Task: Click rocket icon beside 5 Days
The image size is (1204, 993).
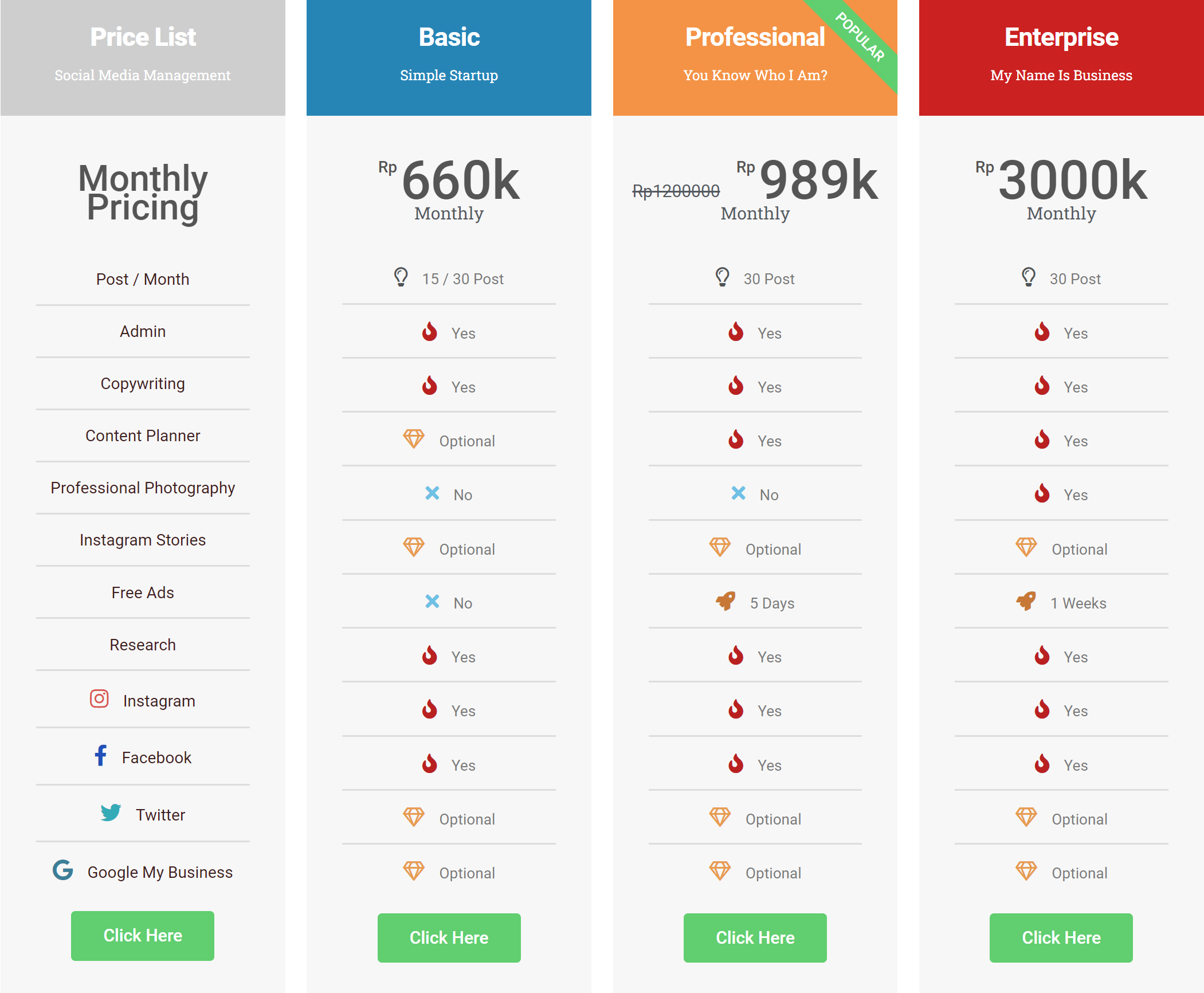Action: [x=725, y=602]
